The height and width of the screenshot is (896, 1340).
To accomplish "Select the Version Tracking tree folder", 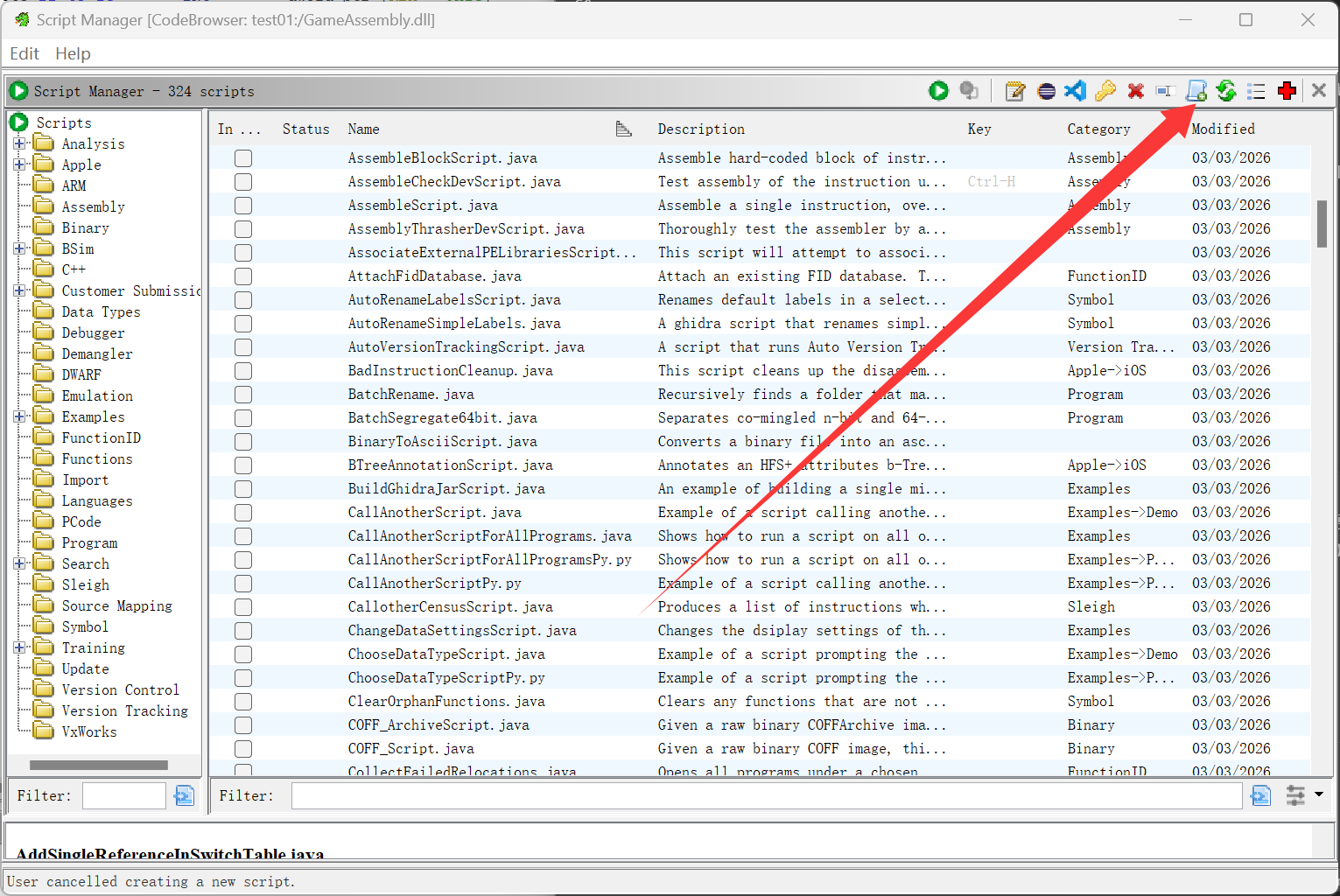I will tap(125, 710).
